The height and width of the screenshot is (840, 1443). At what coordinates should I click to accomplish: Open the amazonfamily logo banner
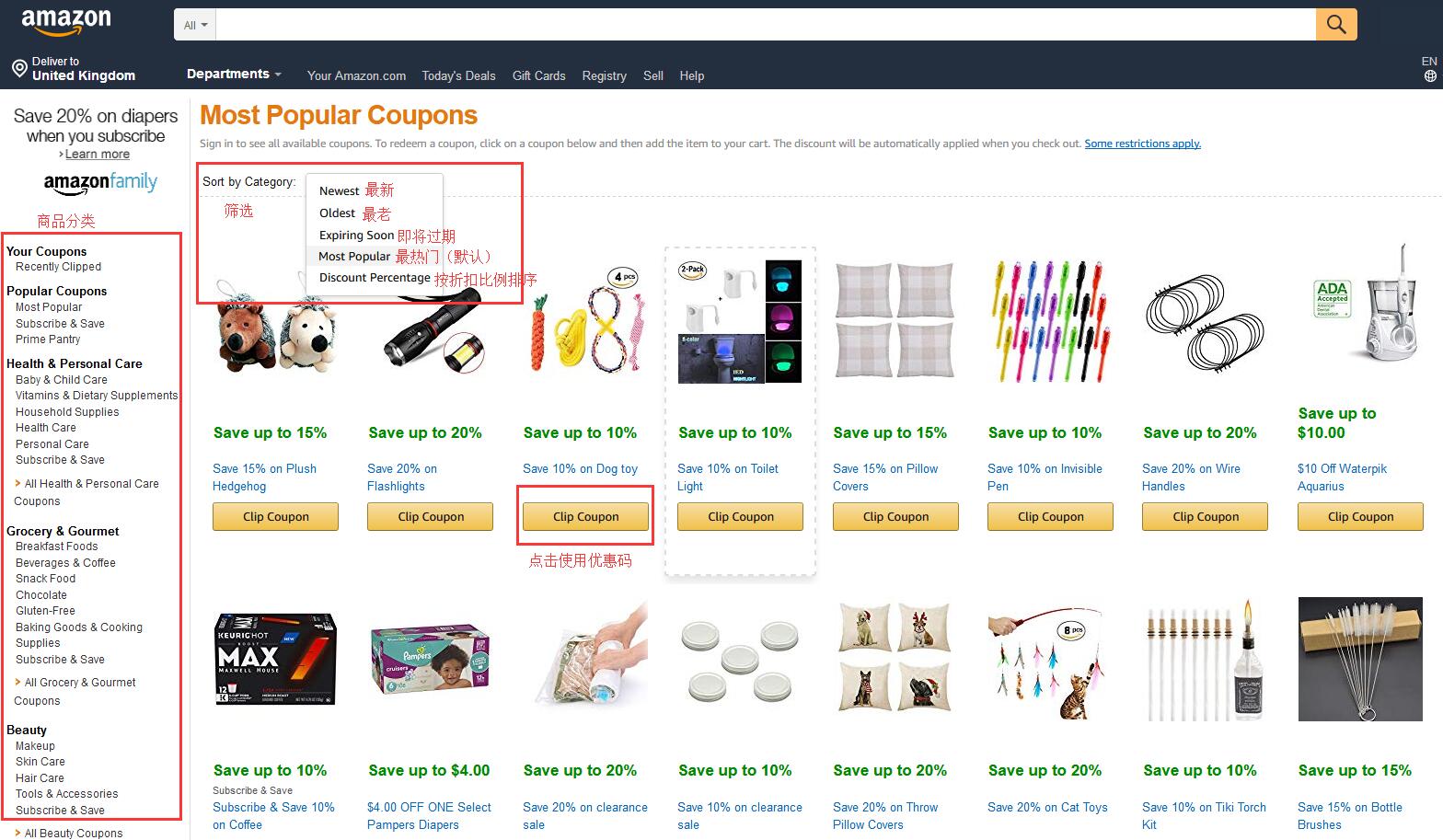pos(100,181)
